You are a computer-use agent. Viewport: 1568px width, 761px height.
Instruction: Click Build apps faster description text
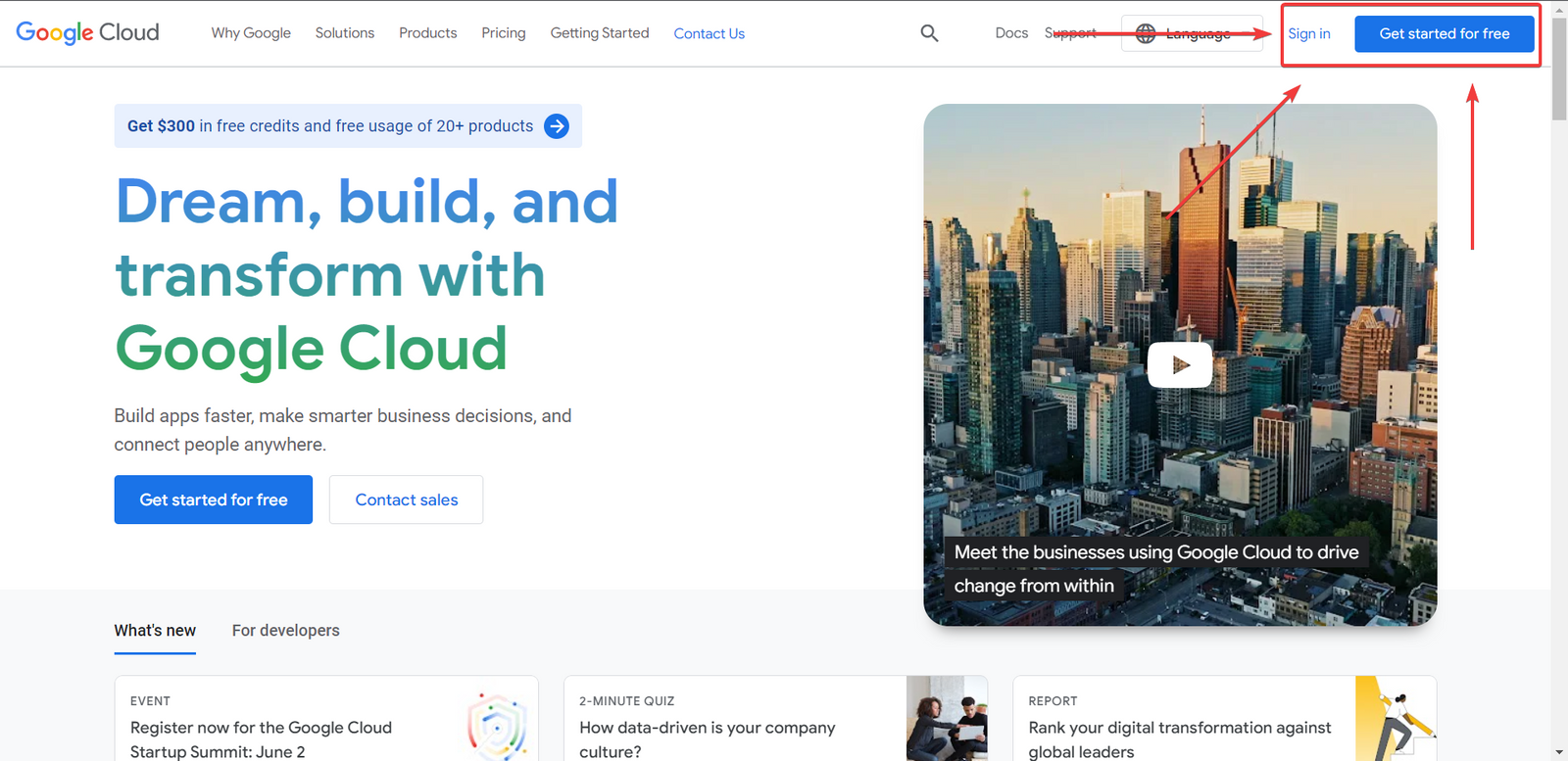343,430
